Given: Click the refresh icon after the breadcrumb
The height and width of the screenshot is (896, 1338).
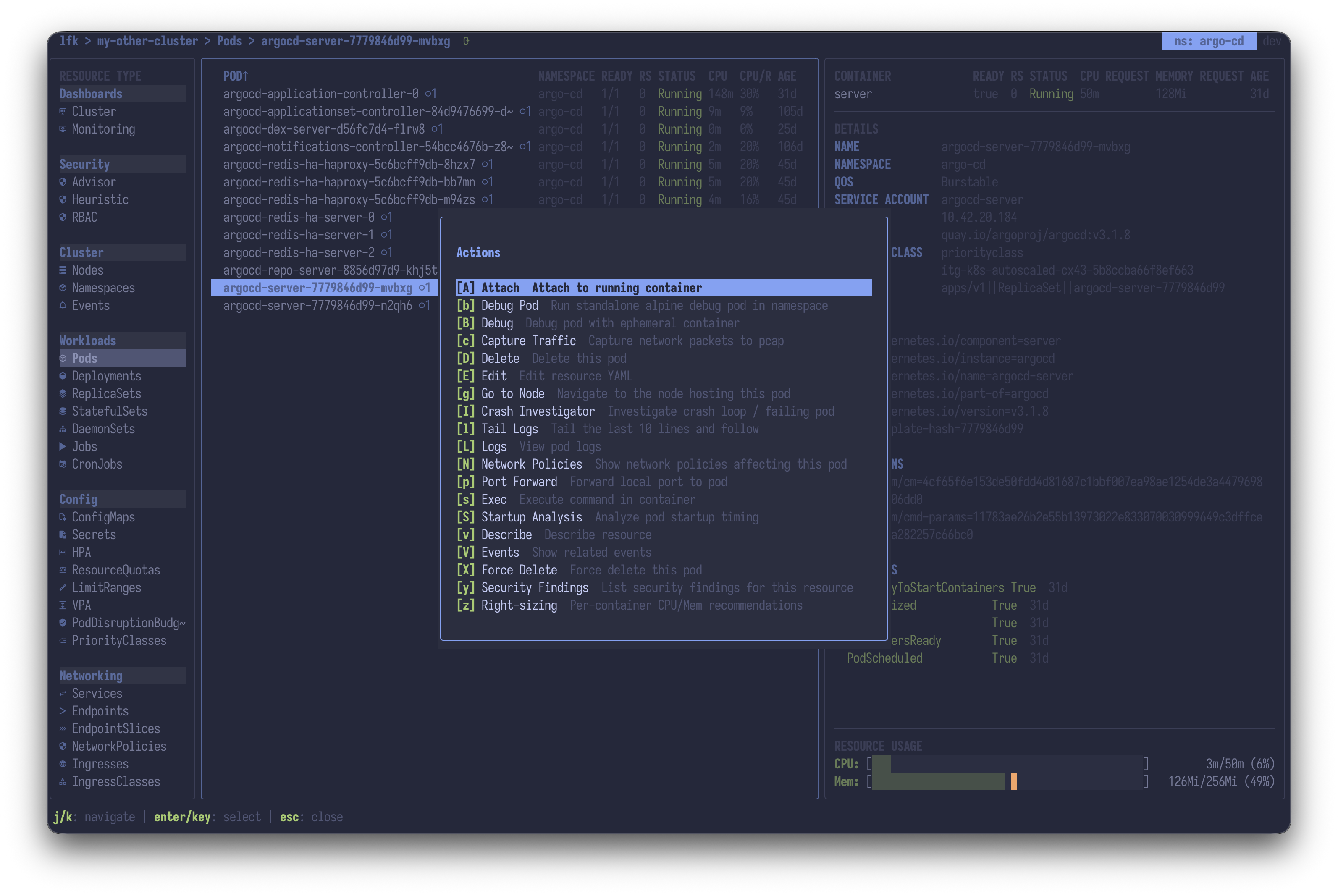Looking at the screenshot, I should point(467,41).
